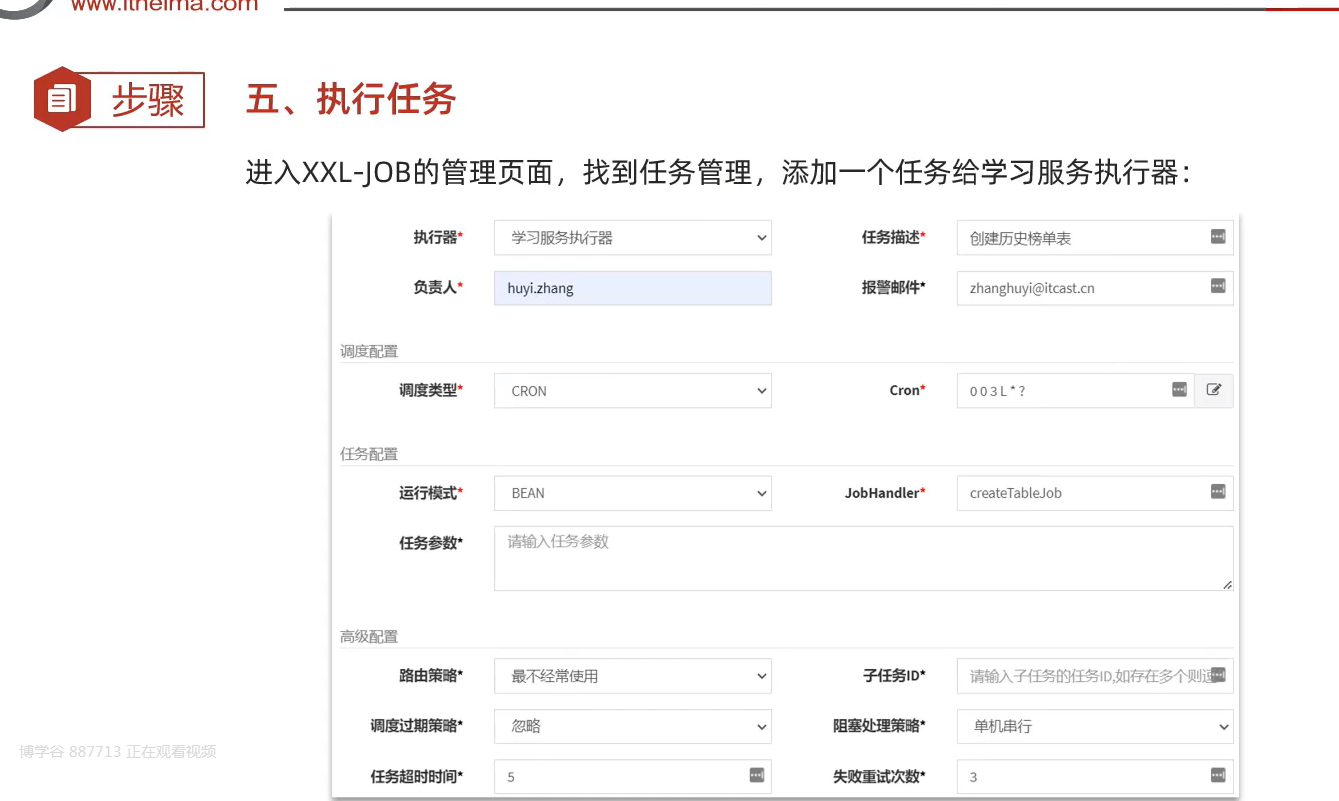Click into the 任务参数 text area
1339x801 pixels.
pyautogui.click(x=864, y=559)
